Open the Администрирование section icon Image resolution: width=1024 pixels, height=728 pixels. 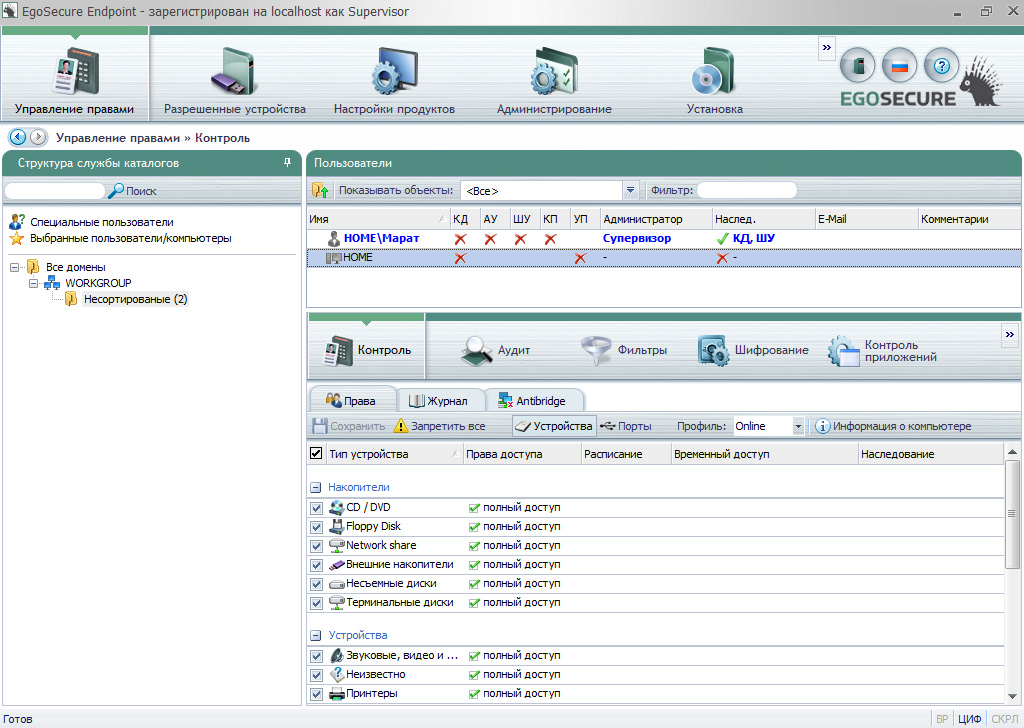553,72
